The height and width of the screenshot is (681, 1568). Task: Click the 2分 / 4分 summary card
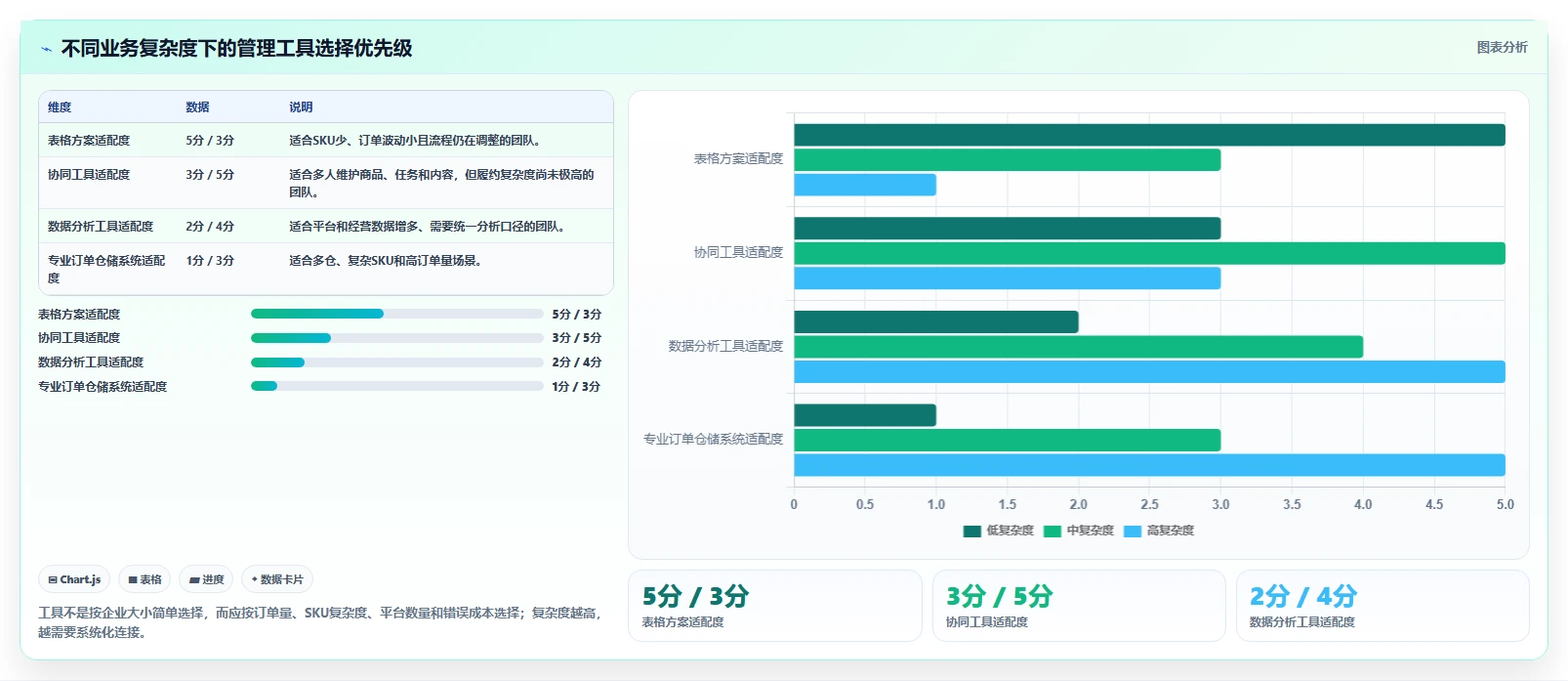[1382, 606]
